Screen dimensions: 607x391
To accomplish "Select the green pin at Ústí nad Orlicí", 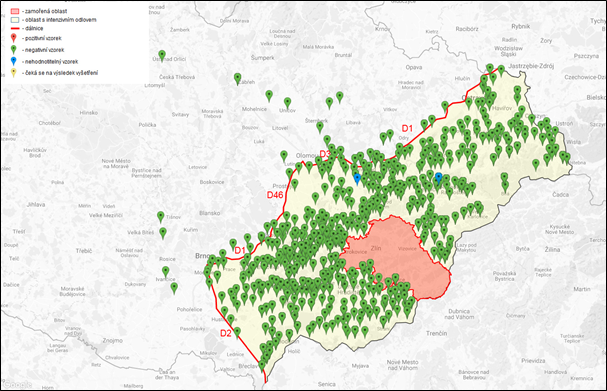I will (x=162, y=55).
